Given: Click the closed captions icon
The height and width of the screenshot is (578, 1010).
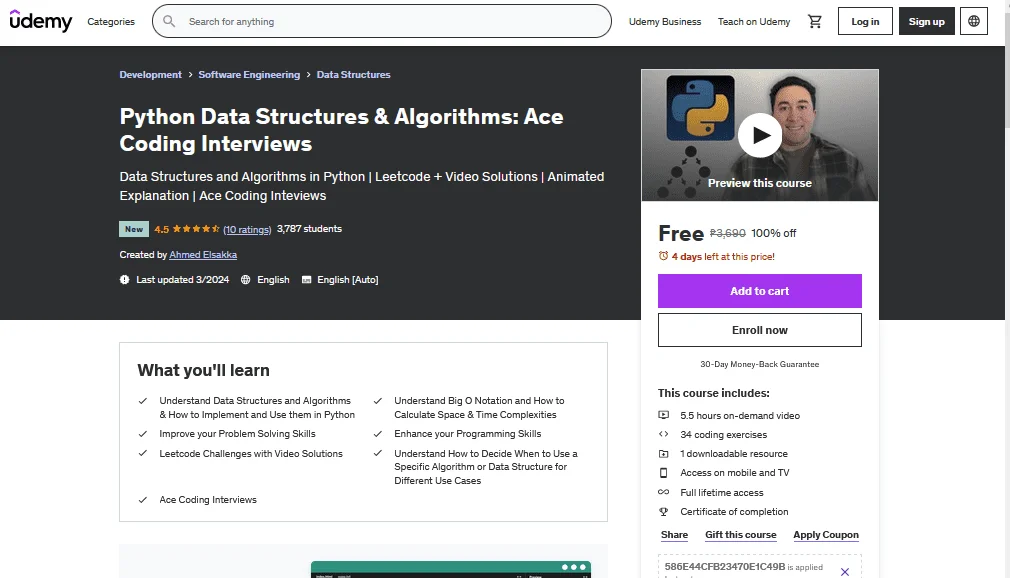Looking at the screenshot, I should point(307,280).
